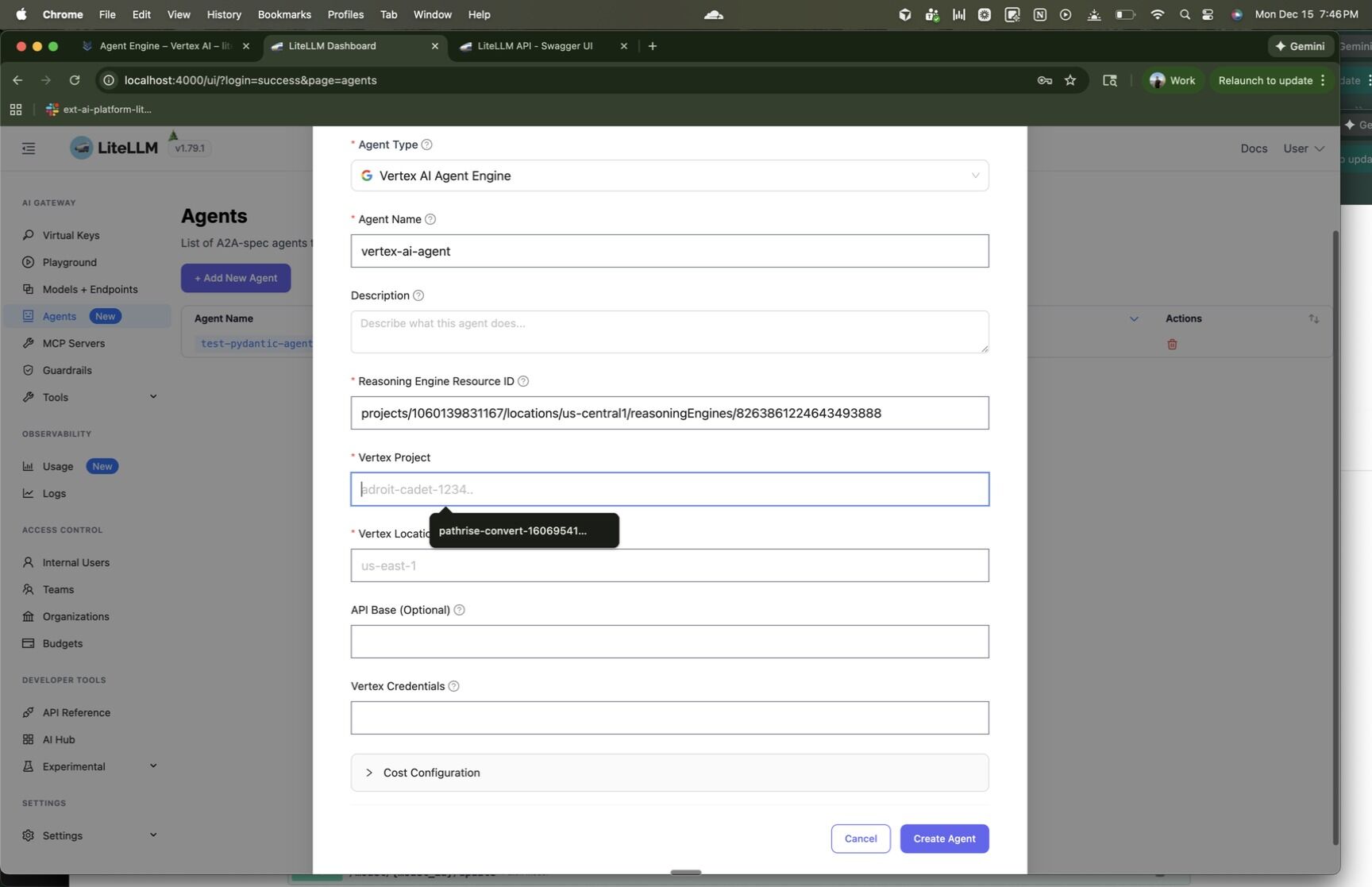Click the API Base help icon
The width and height of the screenshot is (1372, 887).
459,610
